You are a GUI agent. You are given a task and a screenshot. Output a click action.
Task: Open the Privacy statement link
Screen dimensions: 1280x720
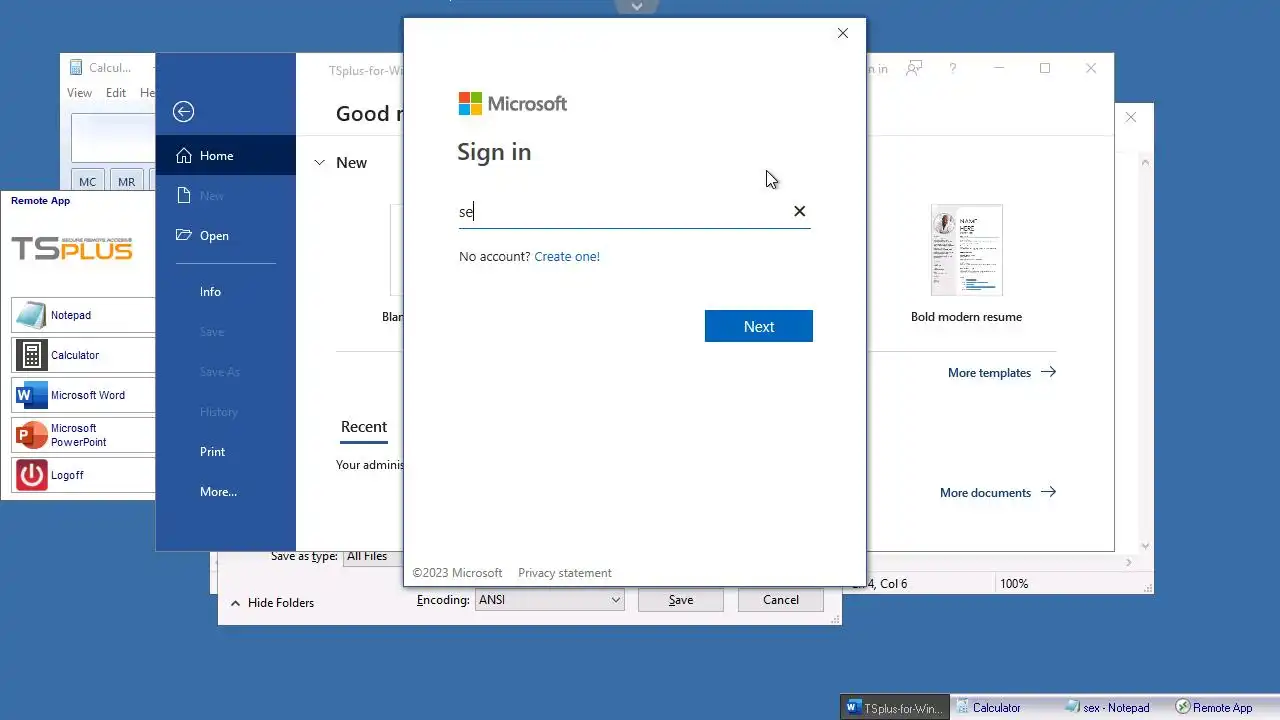tap(565, 573)
